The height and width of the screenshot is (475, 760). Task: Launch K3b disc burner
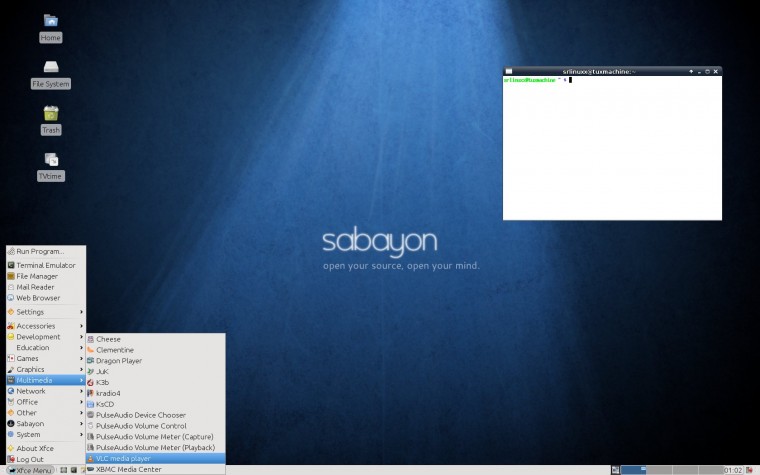pos(156,382)
